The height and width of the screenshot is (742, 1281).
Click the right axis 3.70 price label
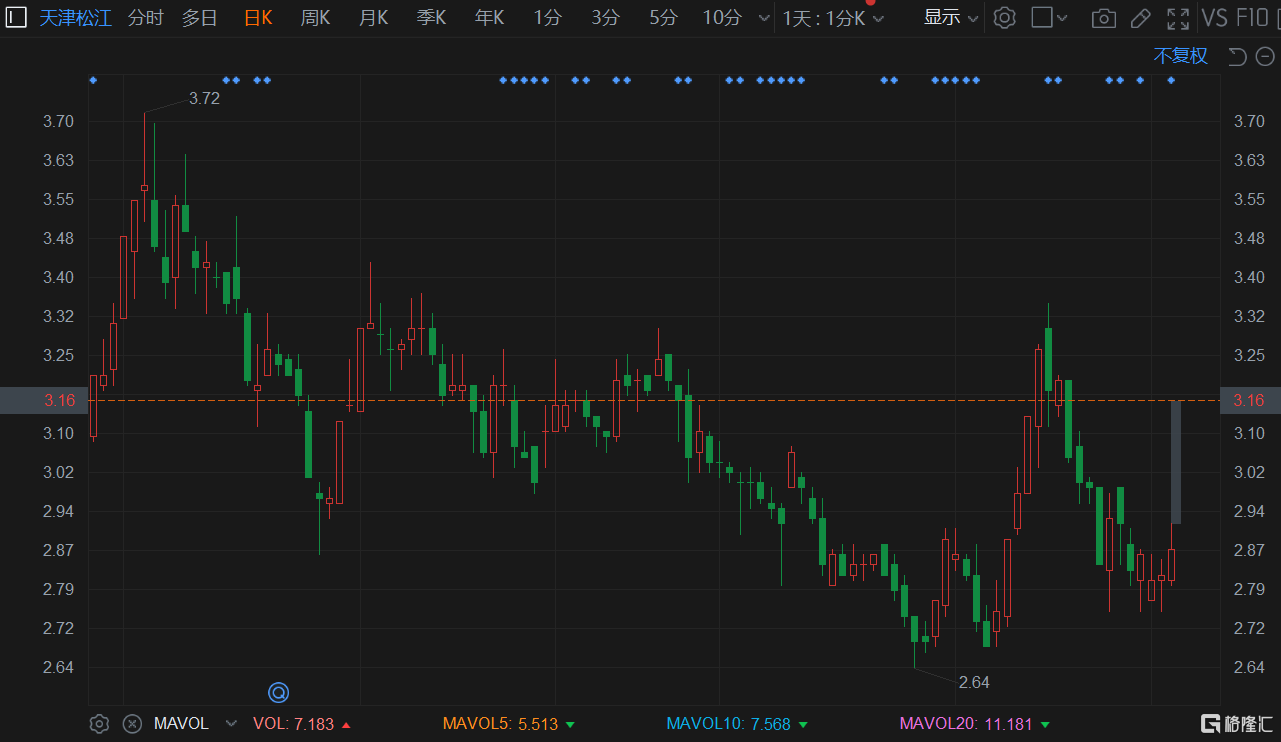pyautogui.click(x=1250, y=121)
